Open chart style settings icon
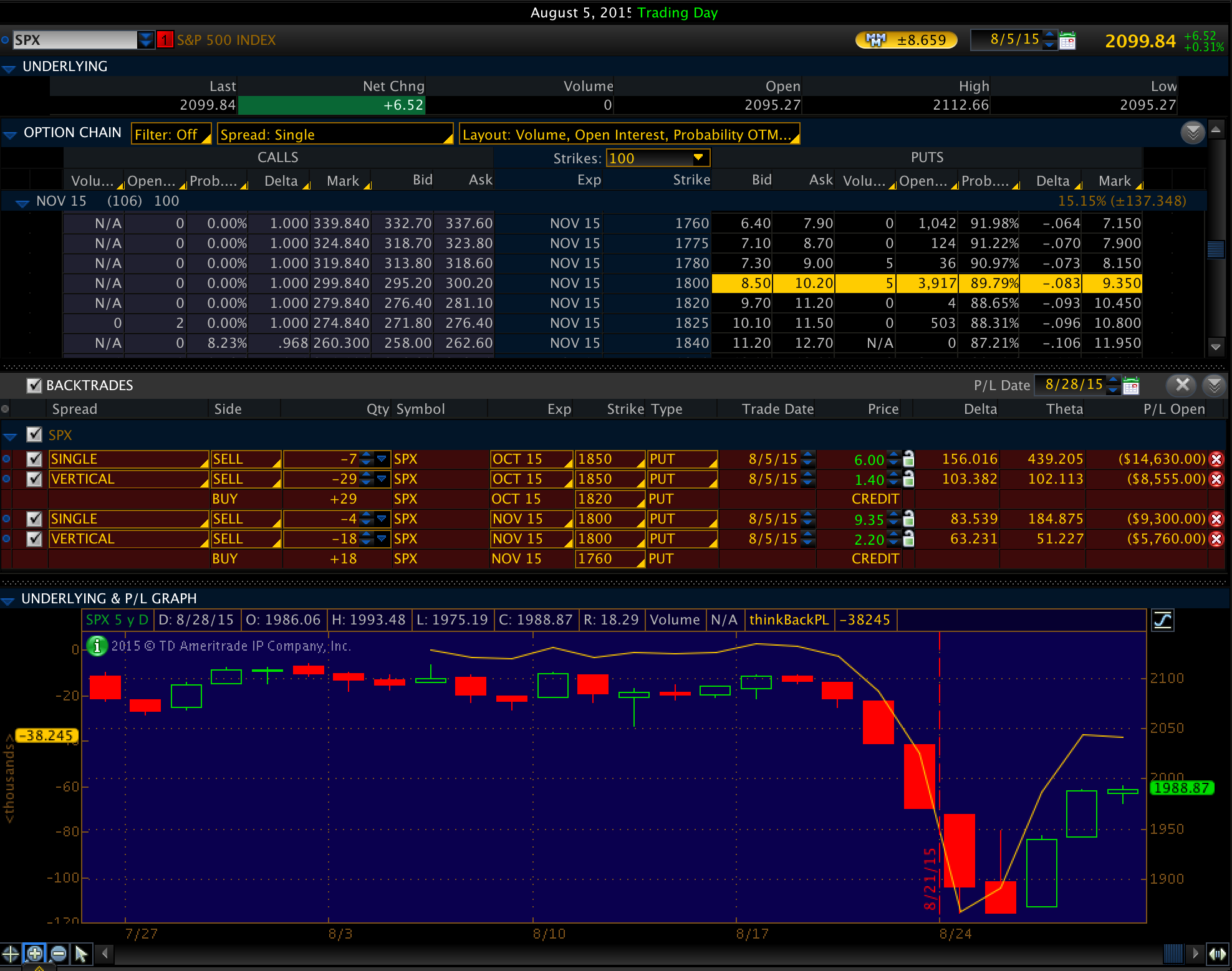Image resolution: width=1232 pixels, height=971 pixels. 1163,620
